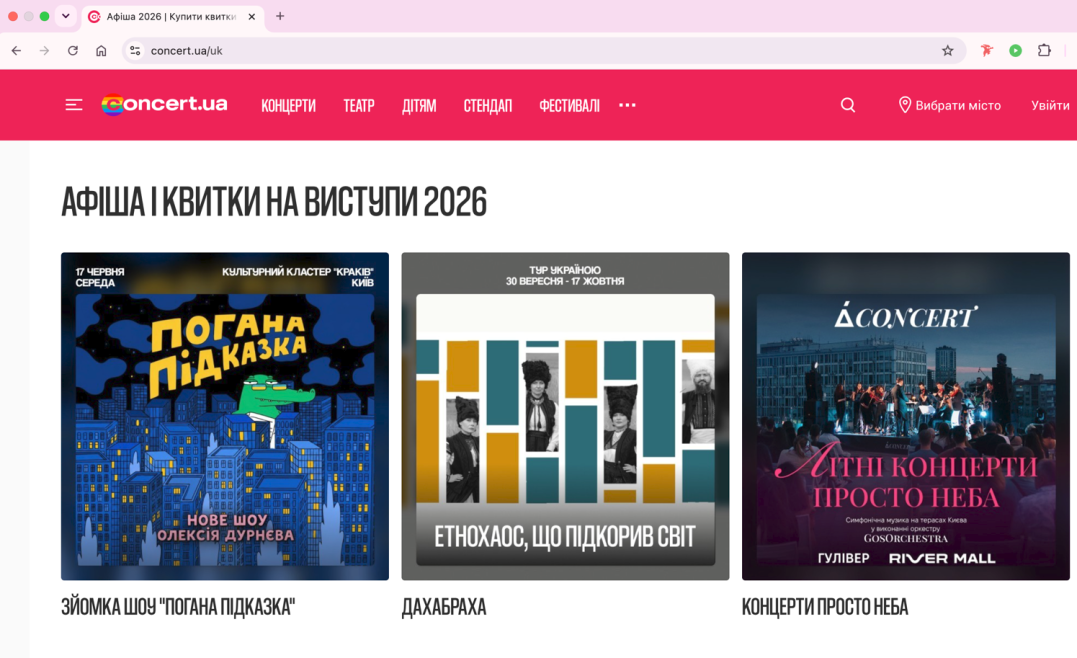Click the concert.ua logo
1077x658 pixels.
[x=164, y=104]
